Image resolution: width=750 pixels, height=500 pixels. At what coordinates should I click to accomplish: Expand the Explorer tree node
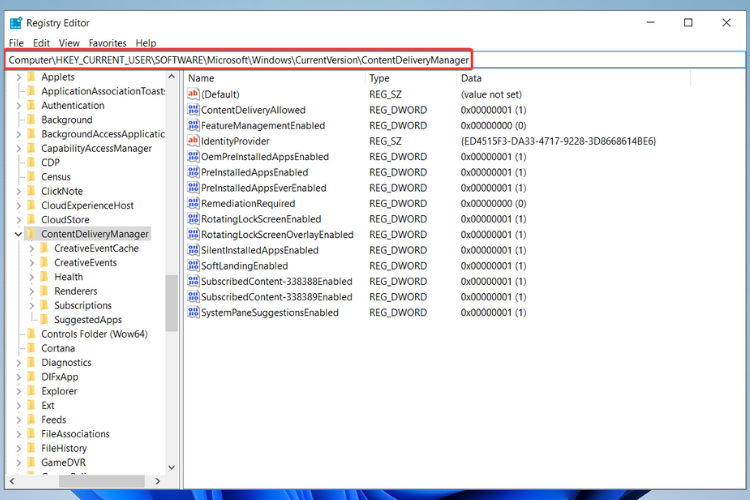(x=18, y=391)
